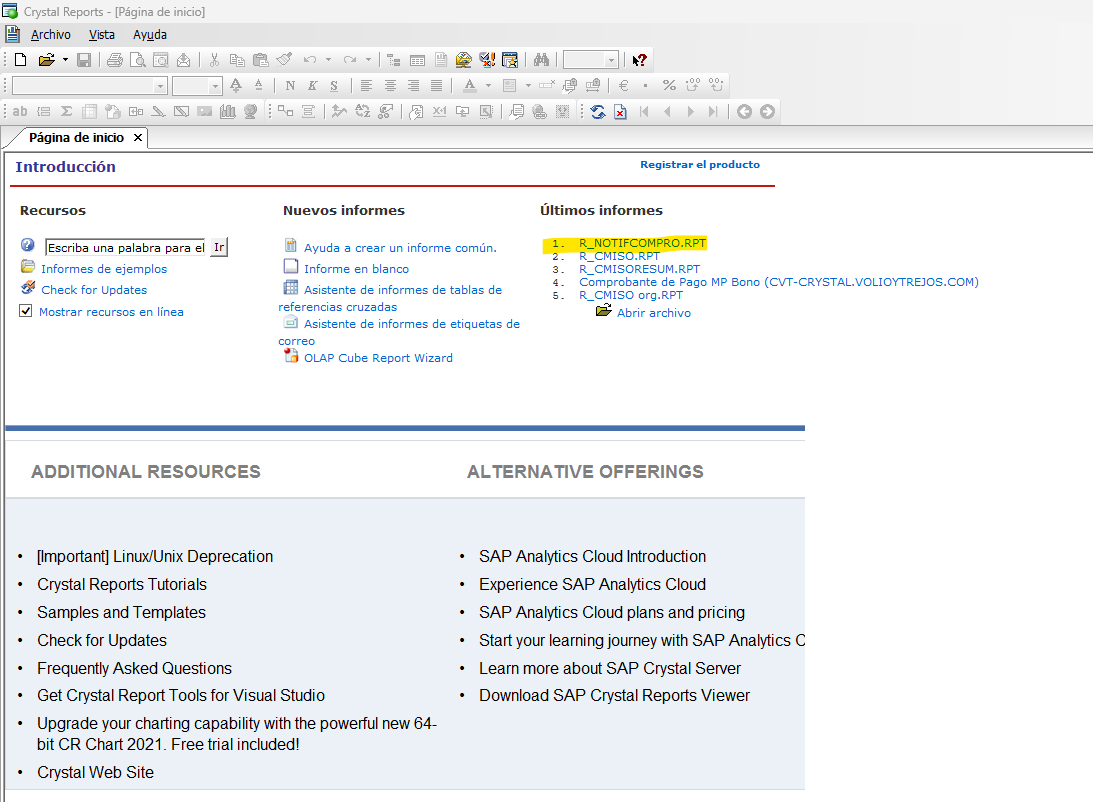Click the Insert Map globe icon
Viewport: 1093px width, 802px height.
[x=251, y=111]
